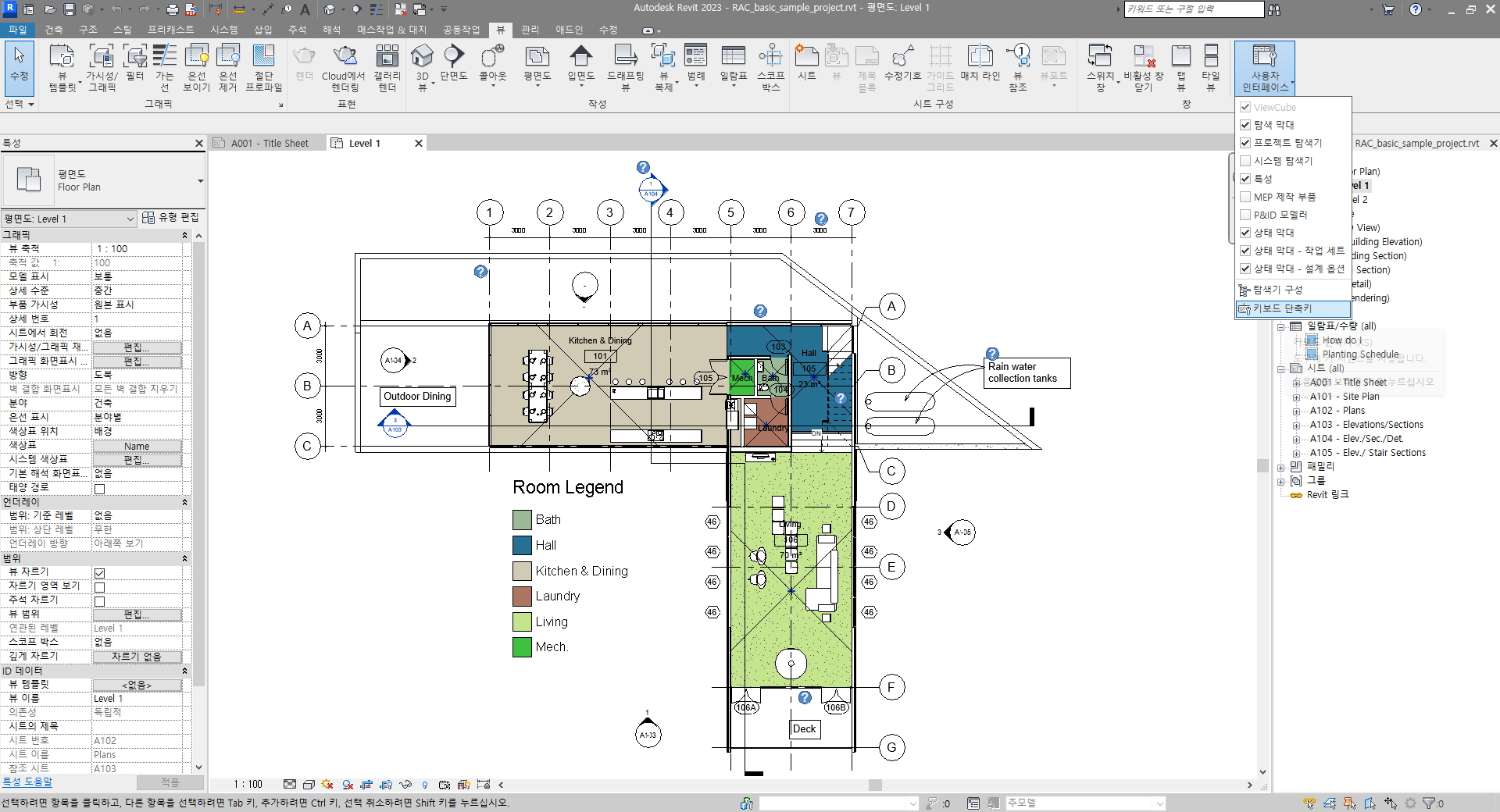Open 범례 (Legends) tool
This screenshot has width=1500, height=812.
(695, 66)
